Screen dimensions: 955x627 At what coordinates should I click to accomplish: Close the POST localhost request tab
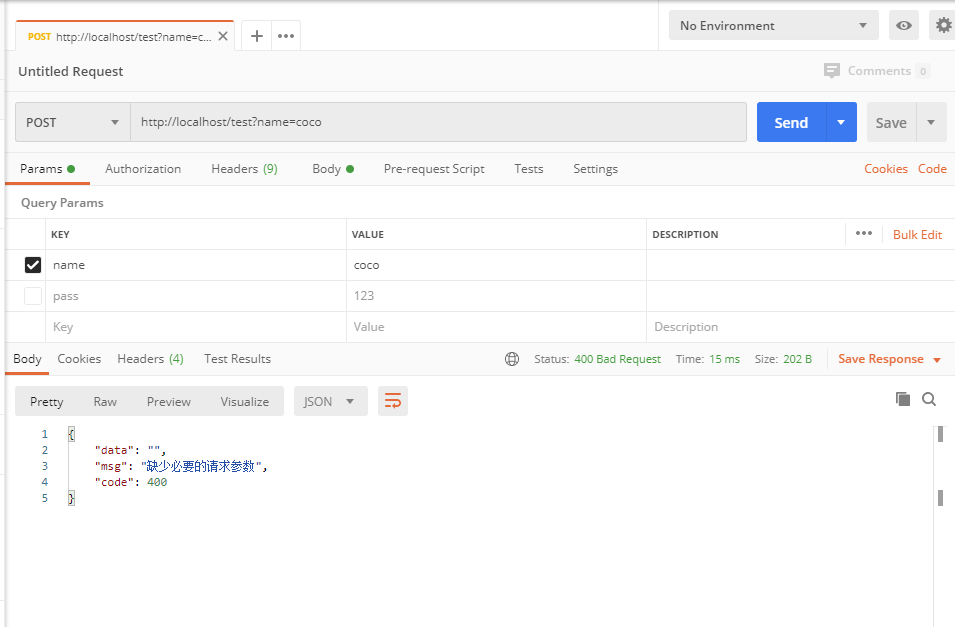coord(223,37)
